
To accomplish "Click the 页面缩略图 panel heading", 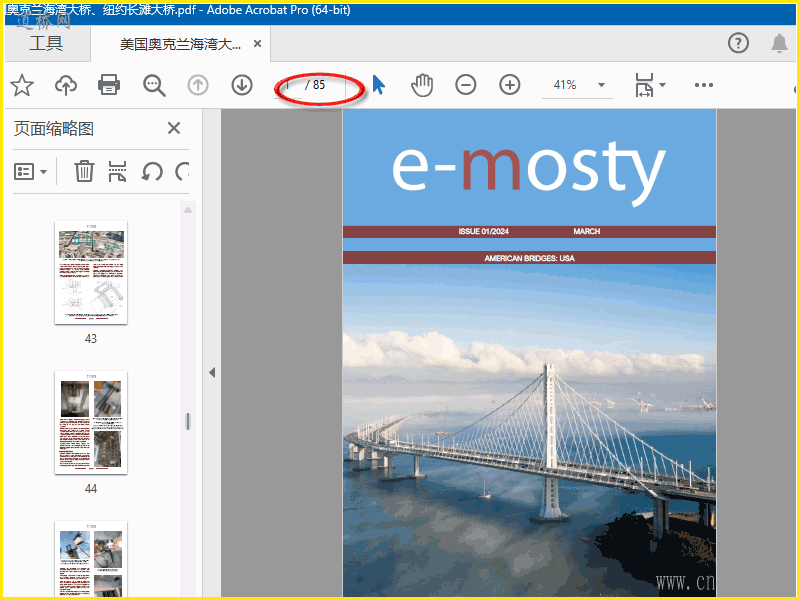I will (54, 129).
